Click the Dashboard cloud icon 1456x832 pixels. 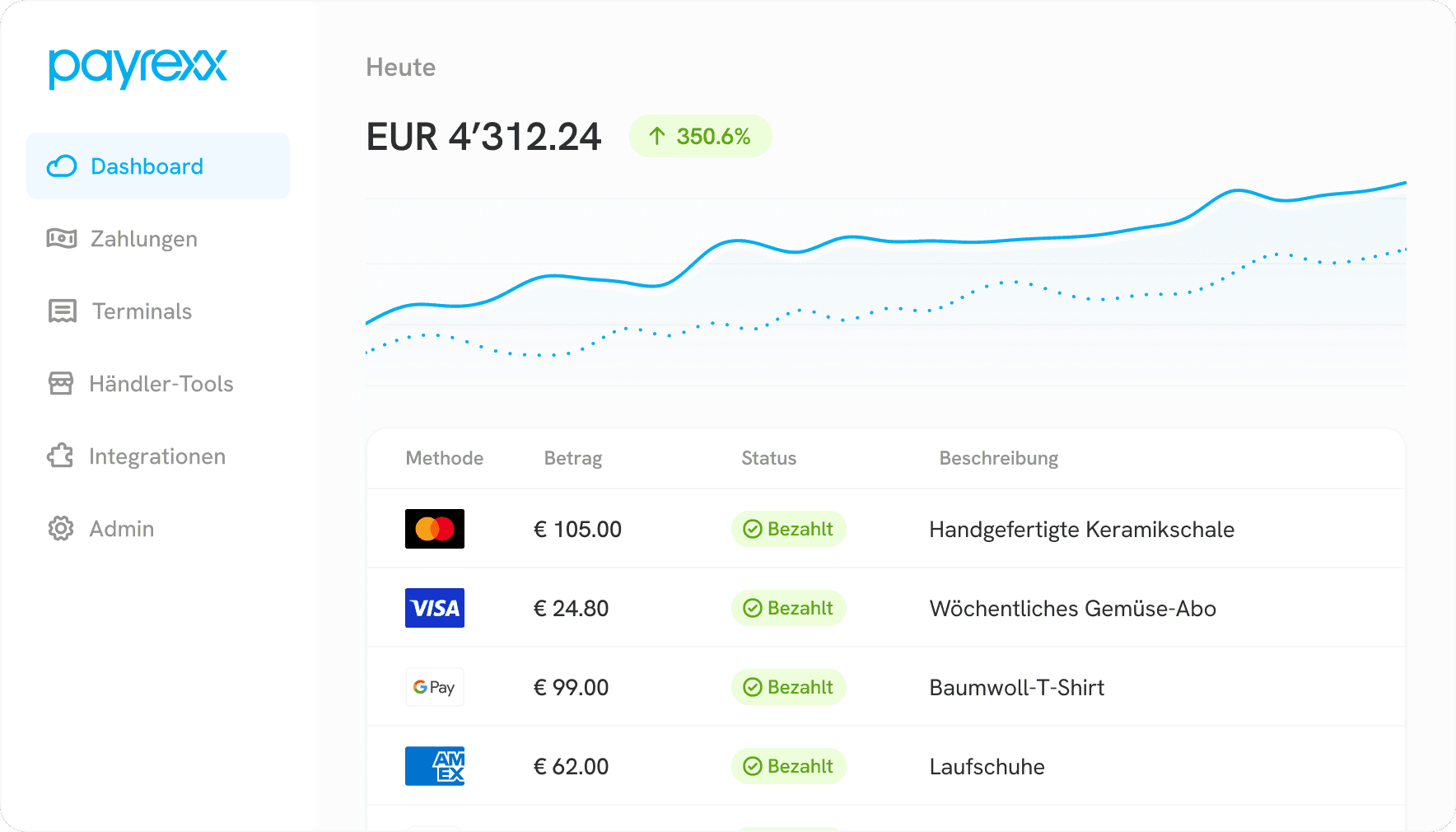62,166
